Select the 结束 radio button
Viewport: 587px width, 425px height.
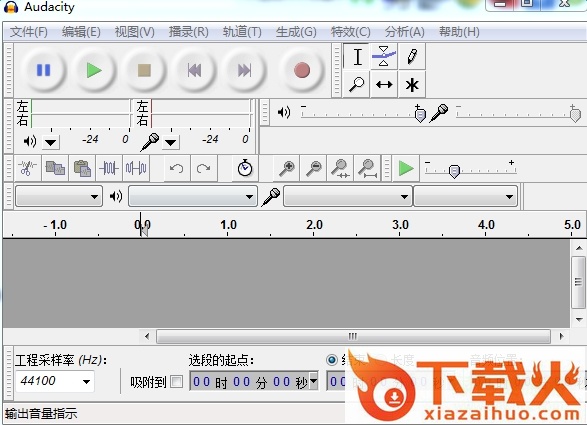(x=332, y=360)
